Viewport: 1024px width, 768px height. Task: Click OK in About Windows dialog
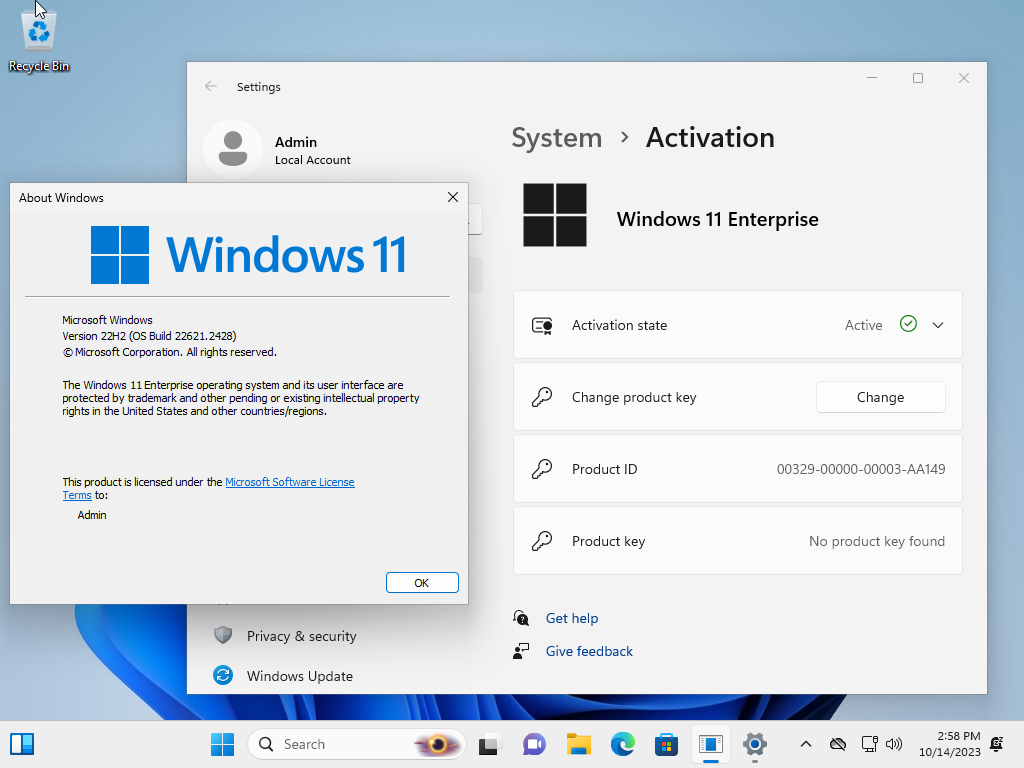tap(422, 583)
